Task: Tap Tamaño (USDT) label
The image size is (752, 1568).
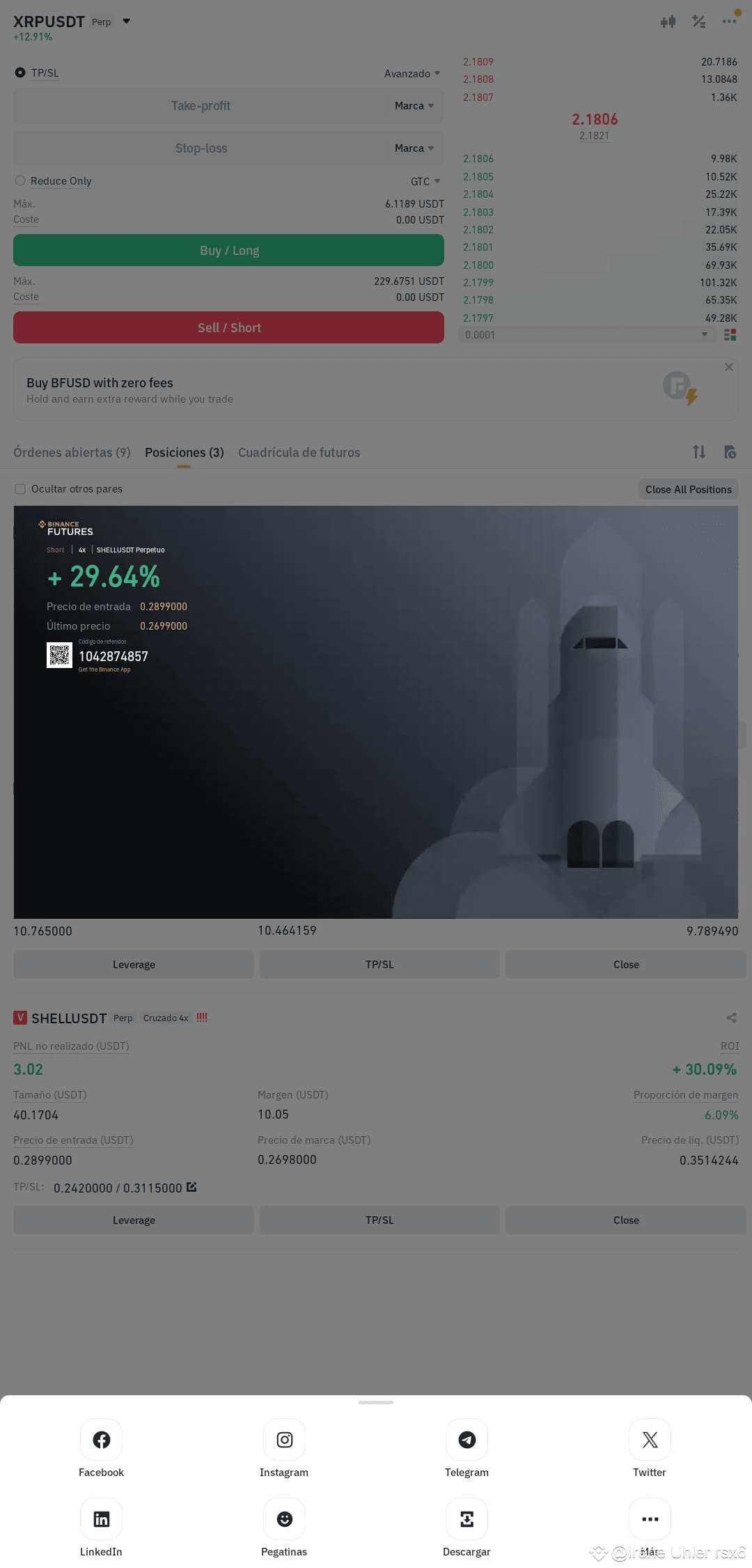Action: tap(50, 1094)
